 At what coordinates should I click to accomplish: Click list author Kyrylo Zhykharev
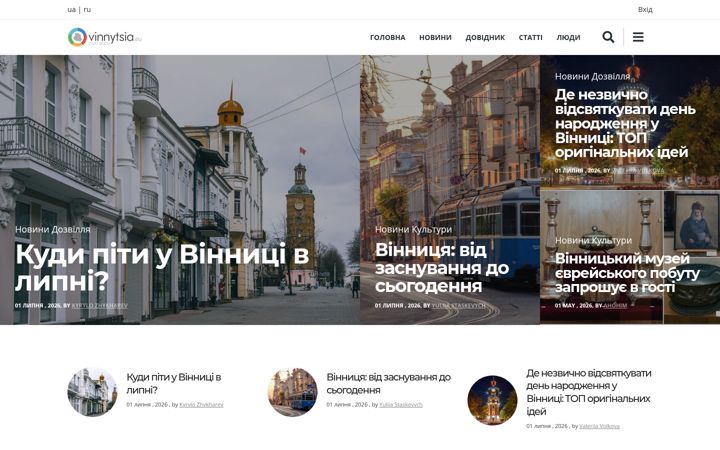[x=201, y=405]
